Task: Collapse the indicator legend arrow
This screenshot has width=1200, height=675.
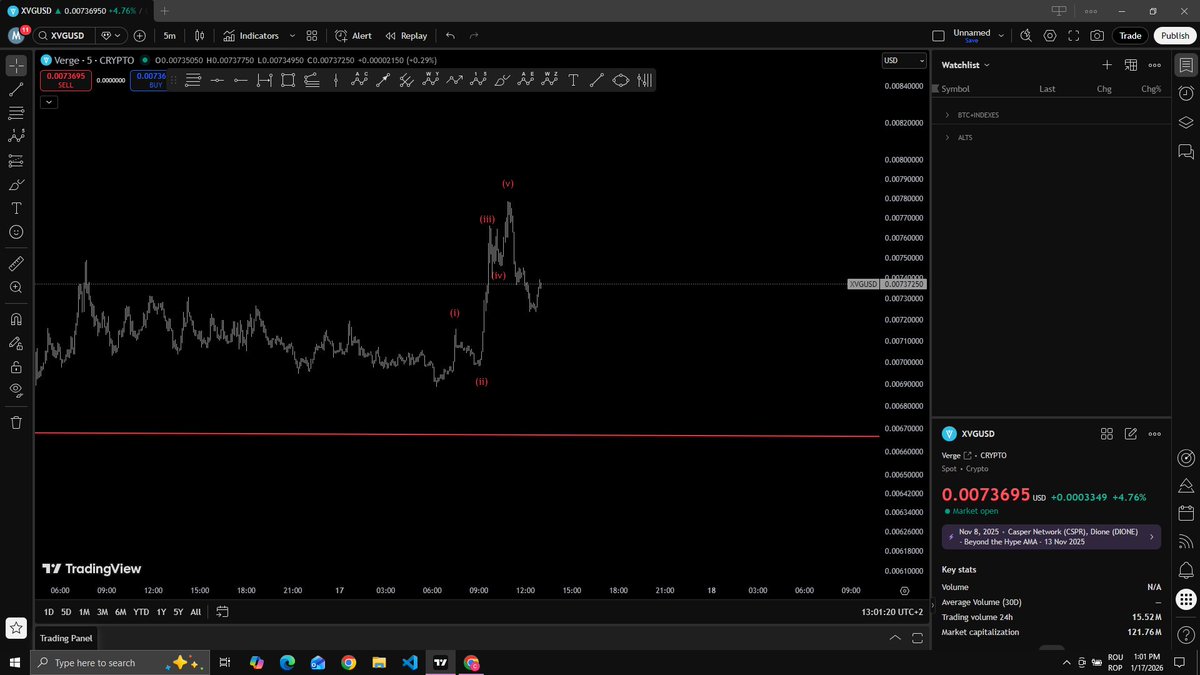Action: pyautogui.click(x=48, y=101)
